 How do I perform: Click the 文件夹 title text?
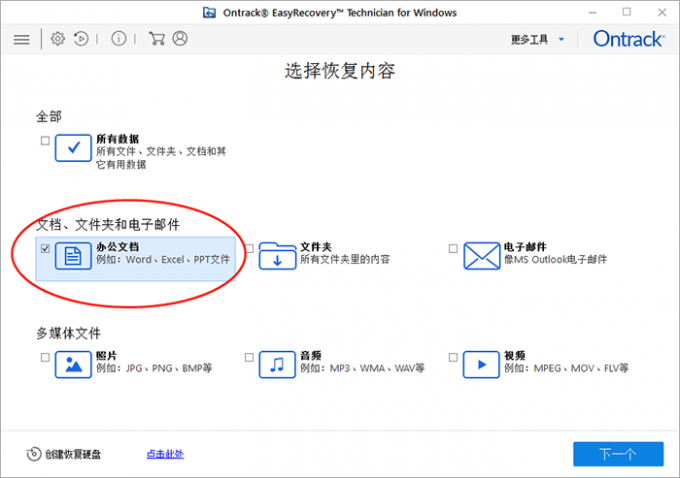[x=316, y=247]
